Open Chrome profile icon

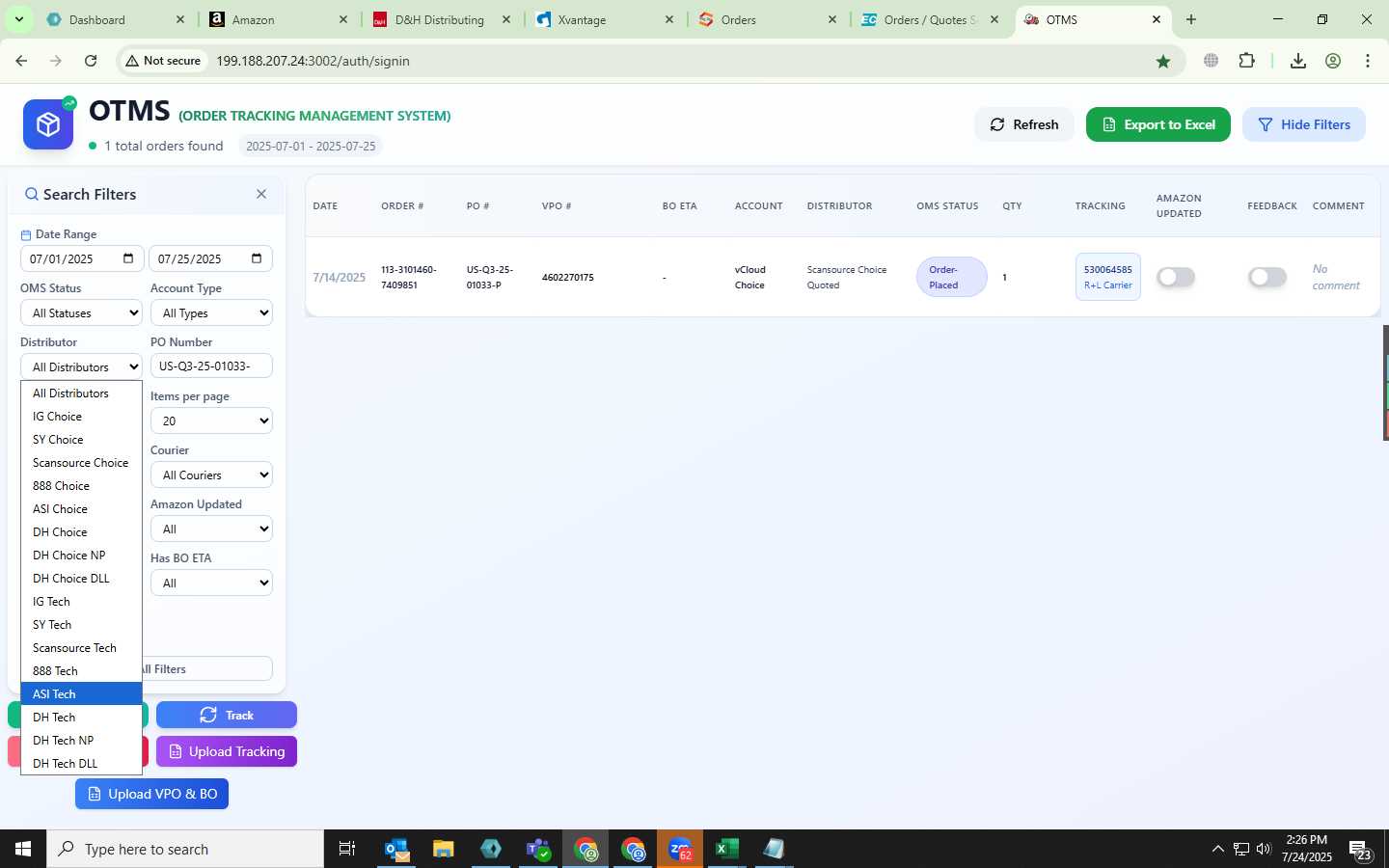pyautogui.click(x=1333, y=61)
